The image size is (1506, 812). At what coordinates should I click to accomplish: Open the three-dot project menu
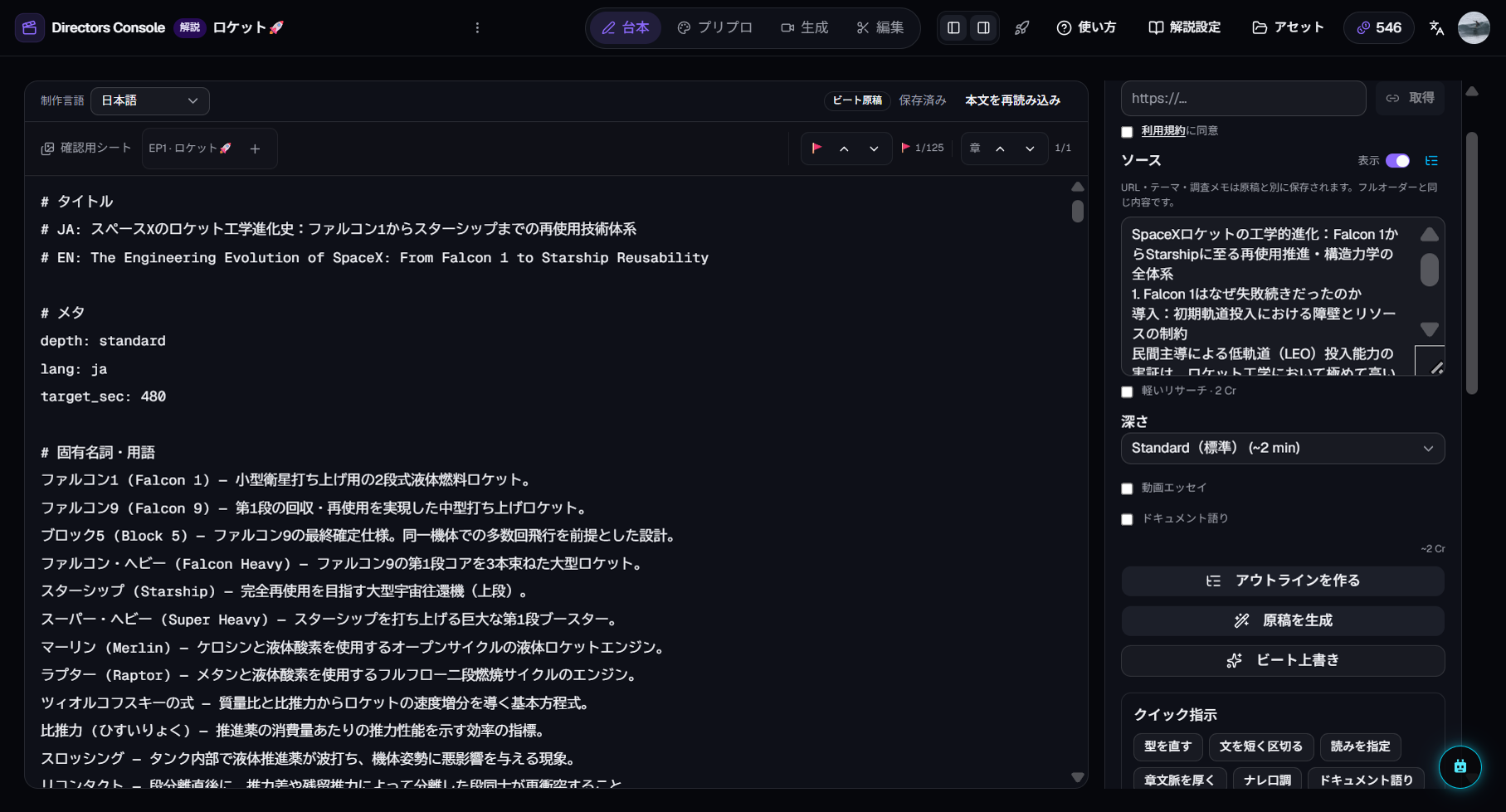(477, 27)
